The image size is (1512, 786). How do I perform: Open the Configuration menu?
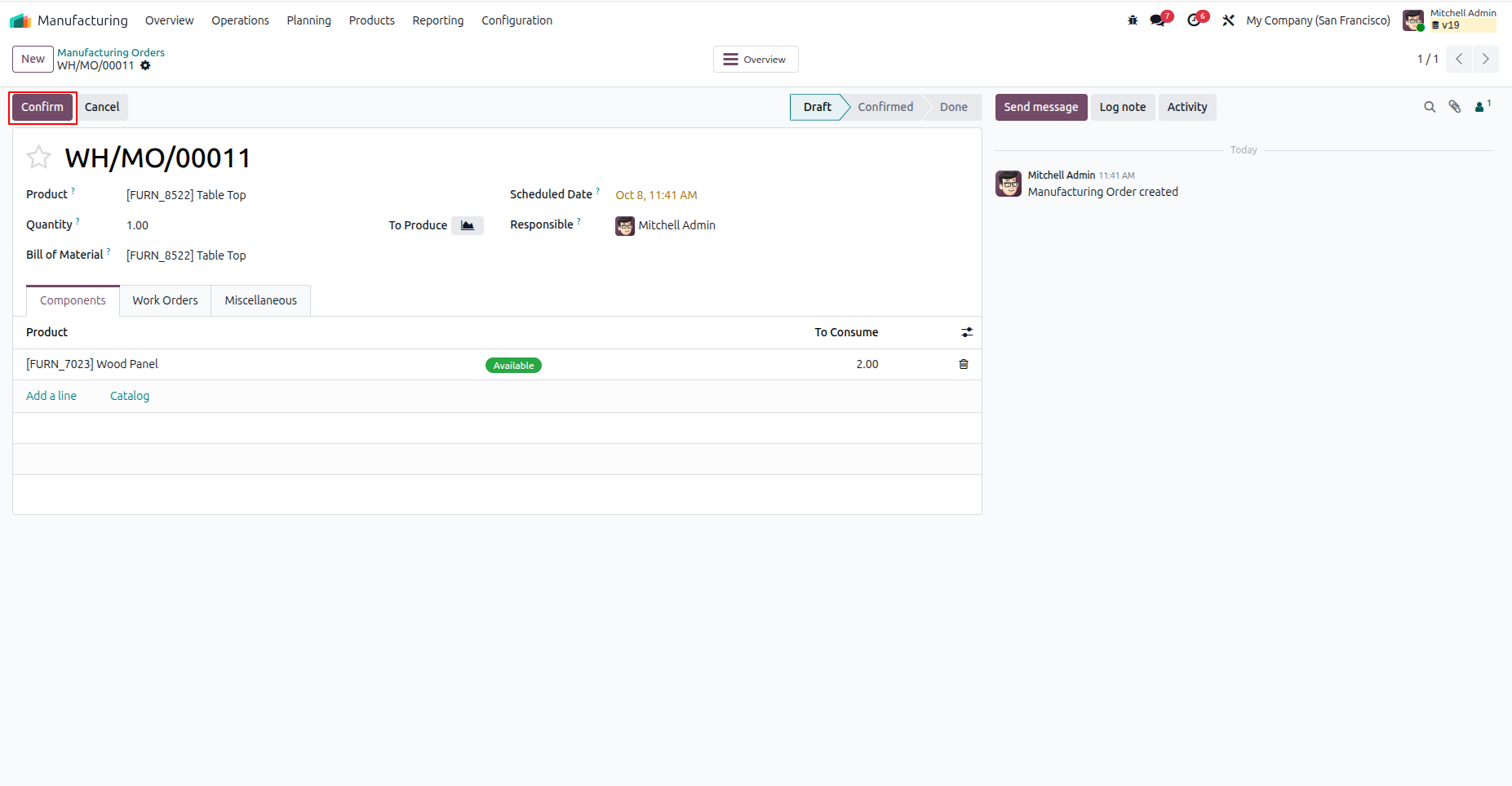517,20
